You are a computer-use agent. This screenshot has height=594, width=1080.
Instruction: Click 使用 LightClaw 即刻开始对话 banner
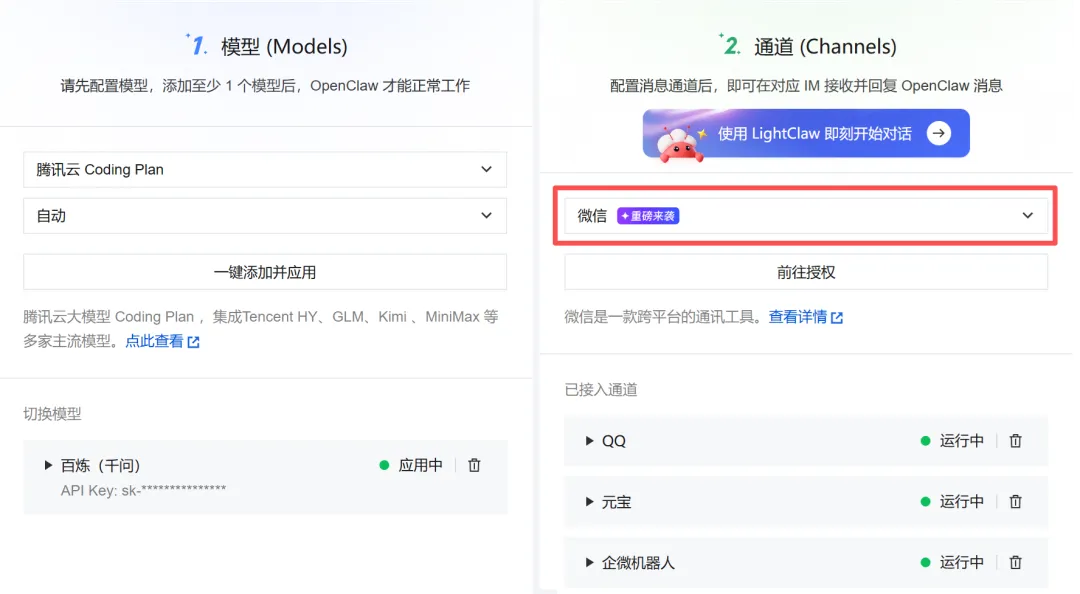coord(806,133)
